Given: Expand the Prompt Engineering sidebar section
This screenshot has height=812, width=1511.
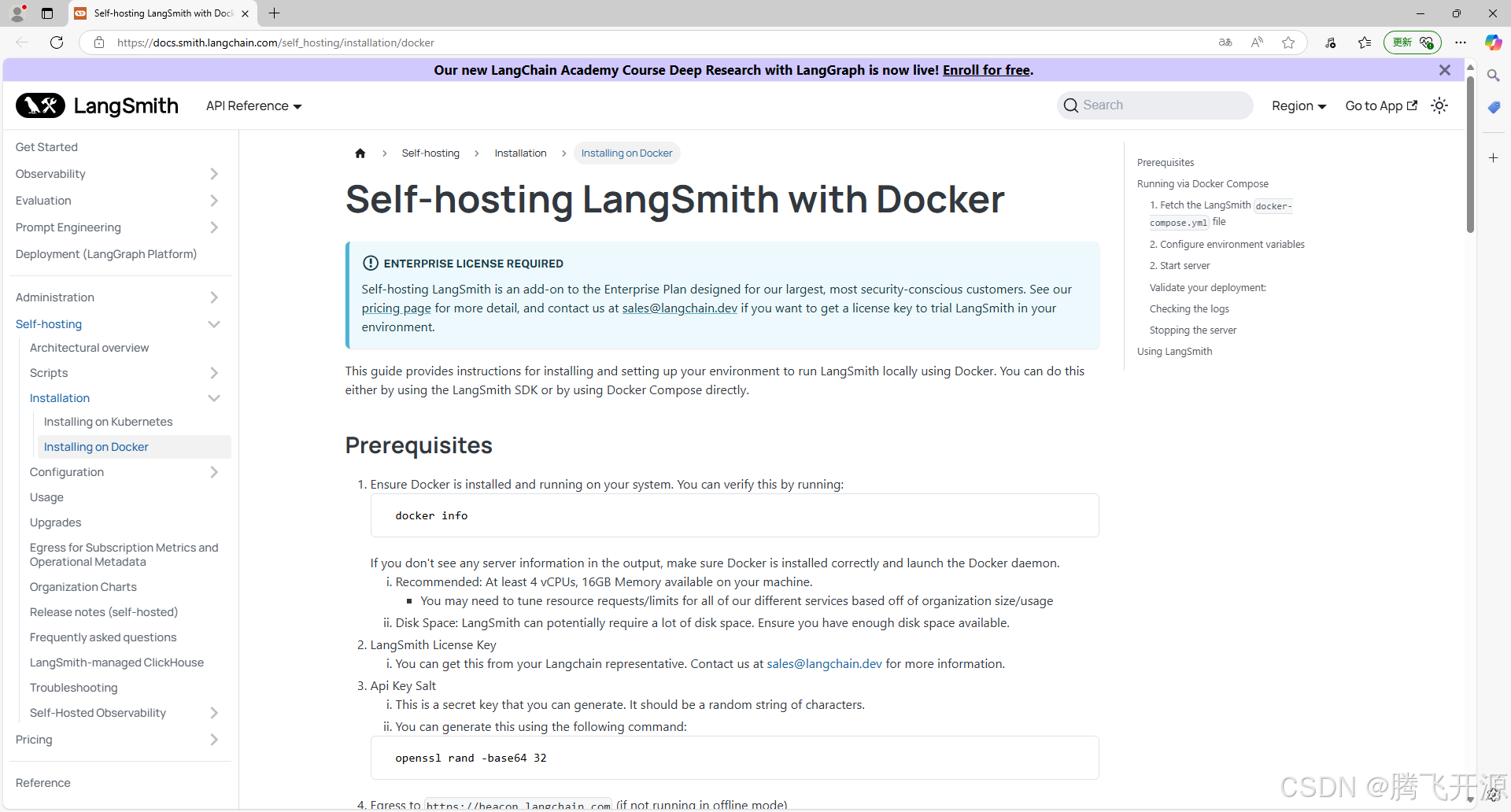Looking at the screenshot, I should (214, 227).
